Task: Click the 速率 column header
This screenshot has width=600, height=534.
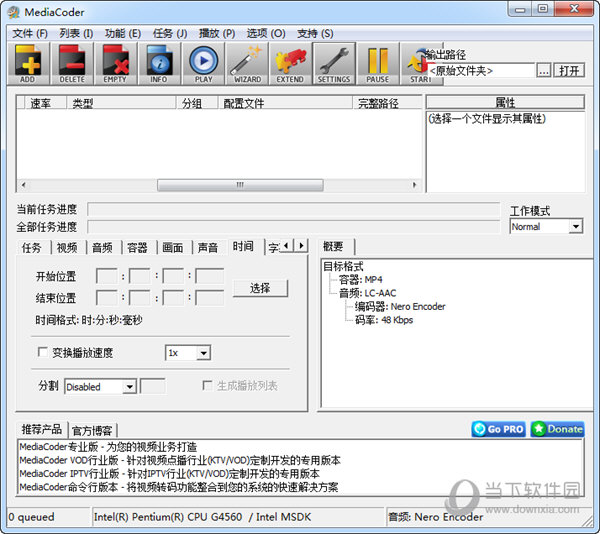Action: tap(46, 103)
